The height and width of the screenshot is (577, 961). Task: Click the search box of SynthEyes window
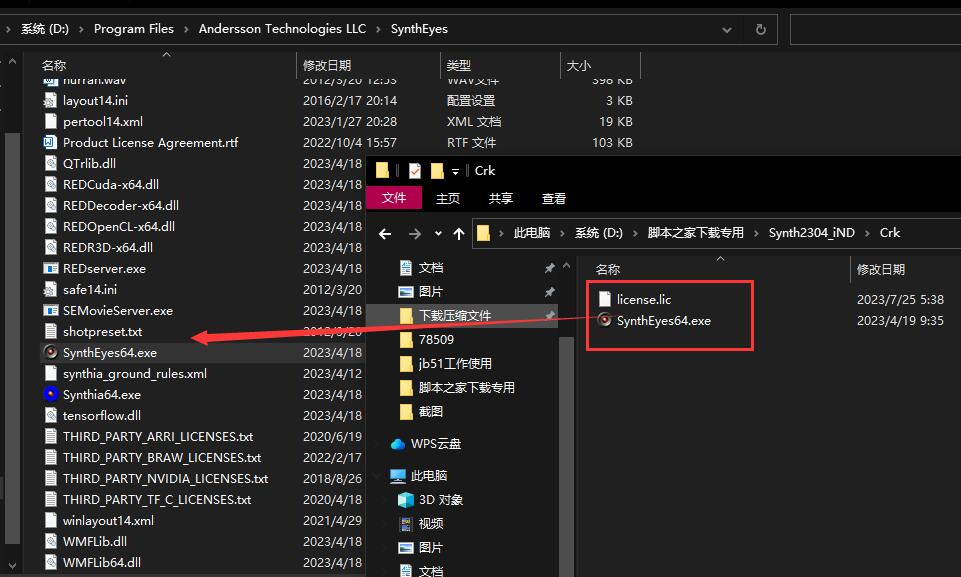(875, 29)
